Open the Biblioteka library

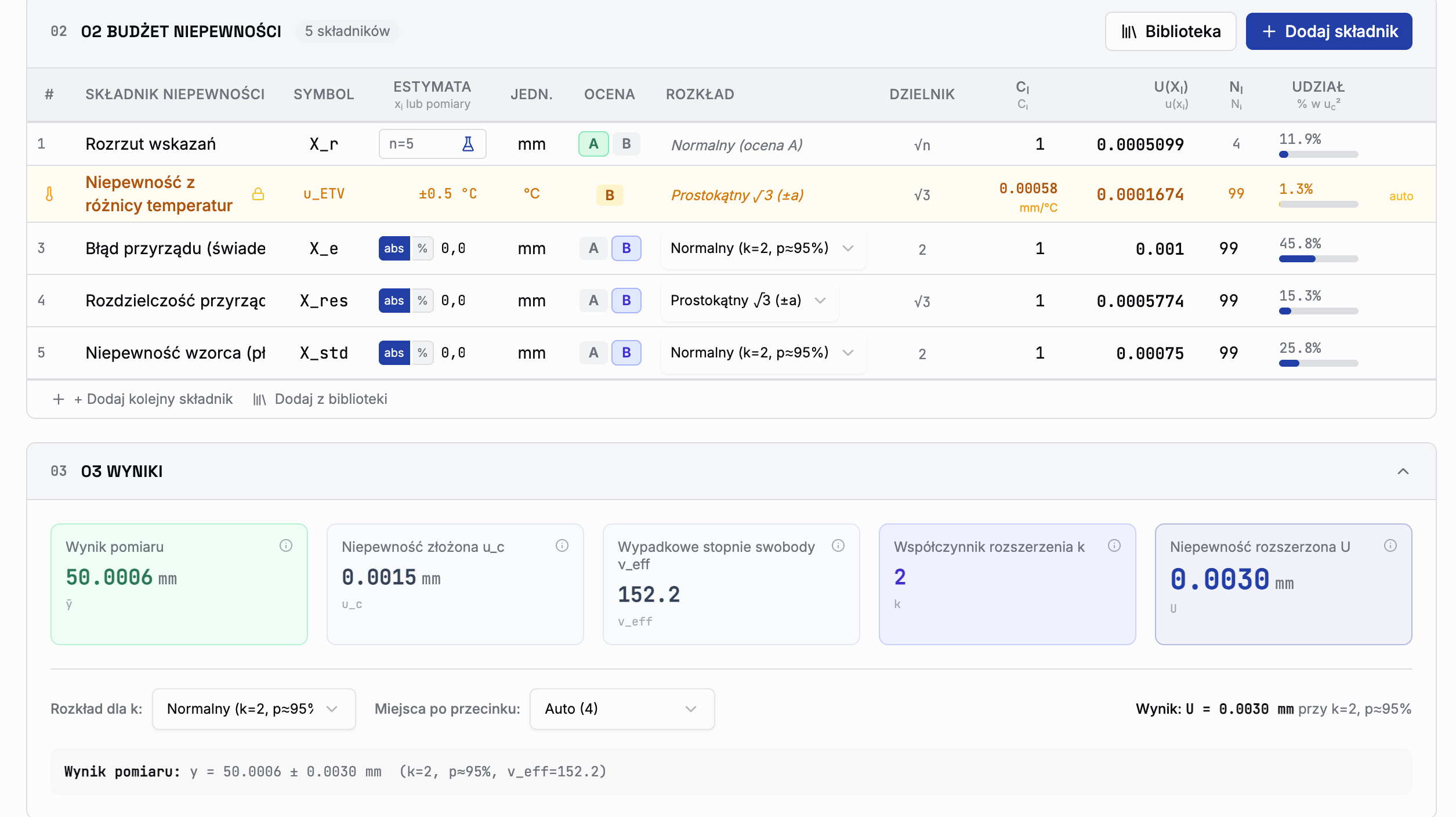(1171, 31)
